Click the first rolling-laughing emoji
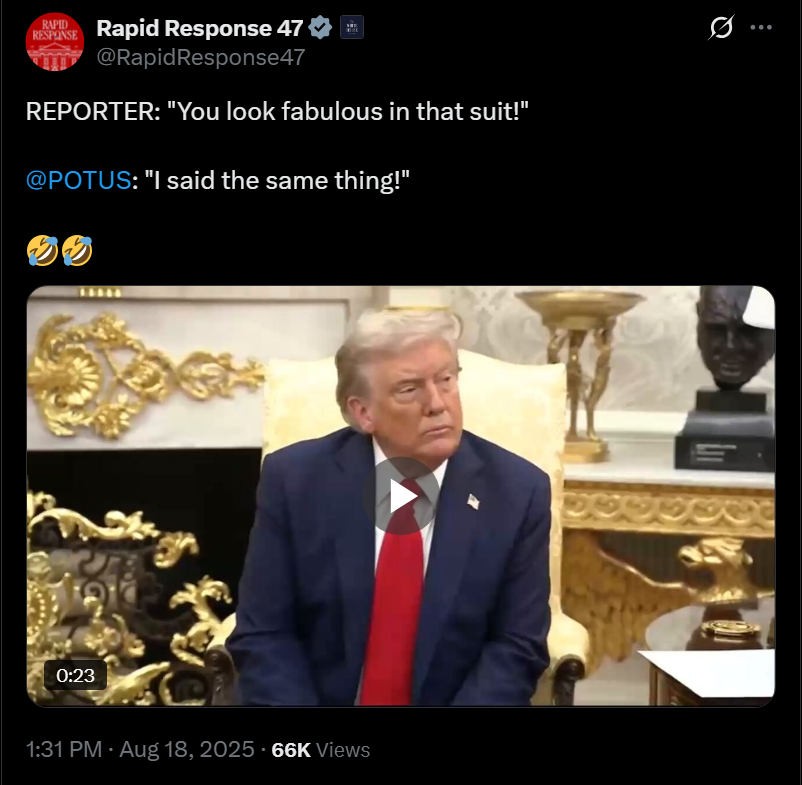802x785 pixels. (x=42, y=251)
